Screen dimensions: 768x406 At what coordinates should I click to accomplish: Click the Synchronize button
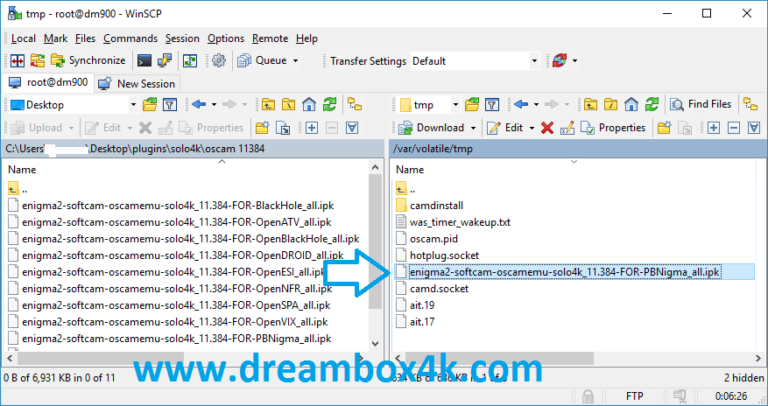88,61
